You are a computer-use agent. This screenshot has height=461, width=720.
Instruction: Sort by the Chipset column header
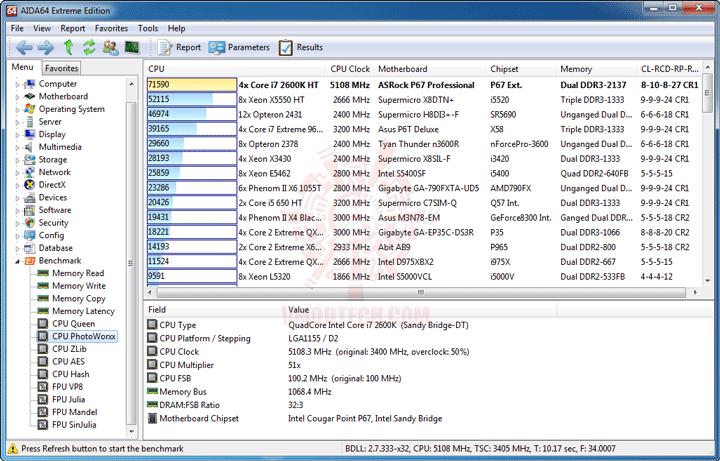[521, 69]
